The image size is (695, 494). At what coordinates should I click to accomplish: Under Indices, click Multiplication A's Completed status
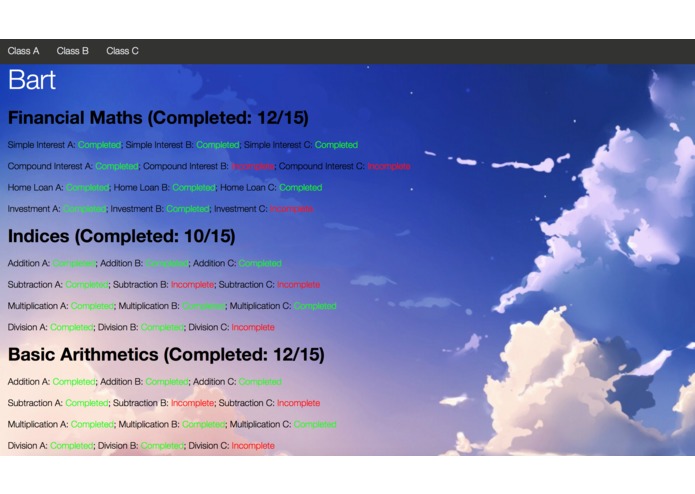[92, 306]
